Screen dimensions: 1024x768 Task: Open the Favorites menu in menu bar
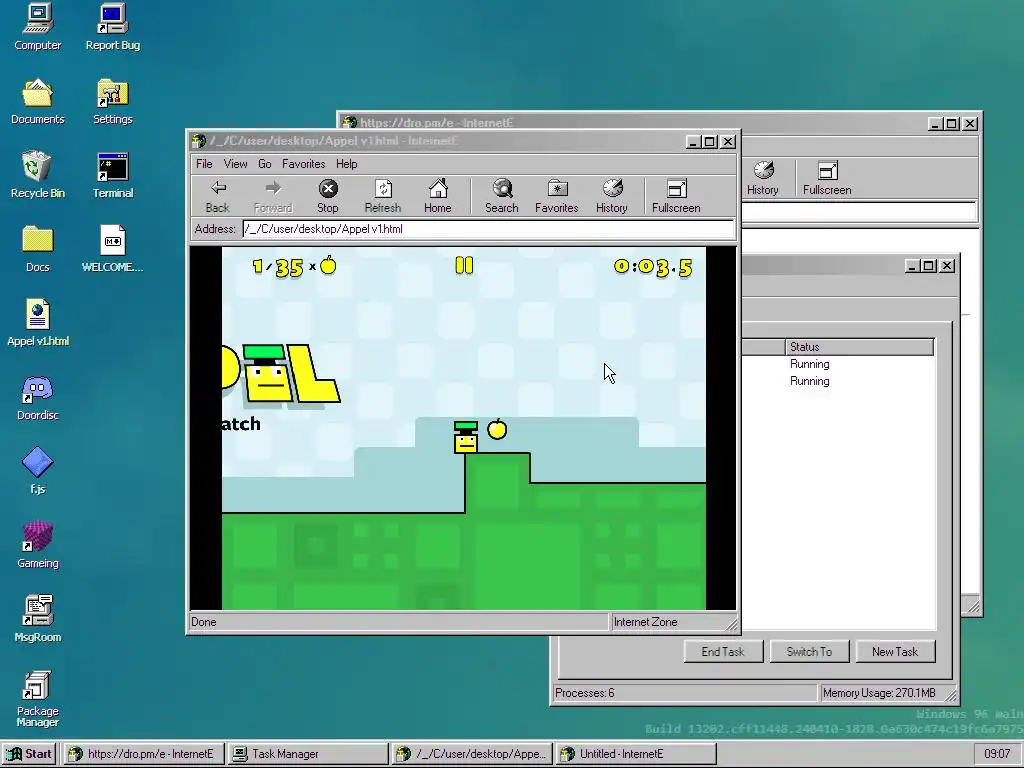coord(304,164)
